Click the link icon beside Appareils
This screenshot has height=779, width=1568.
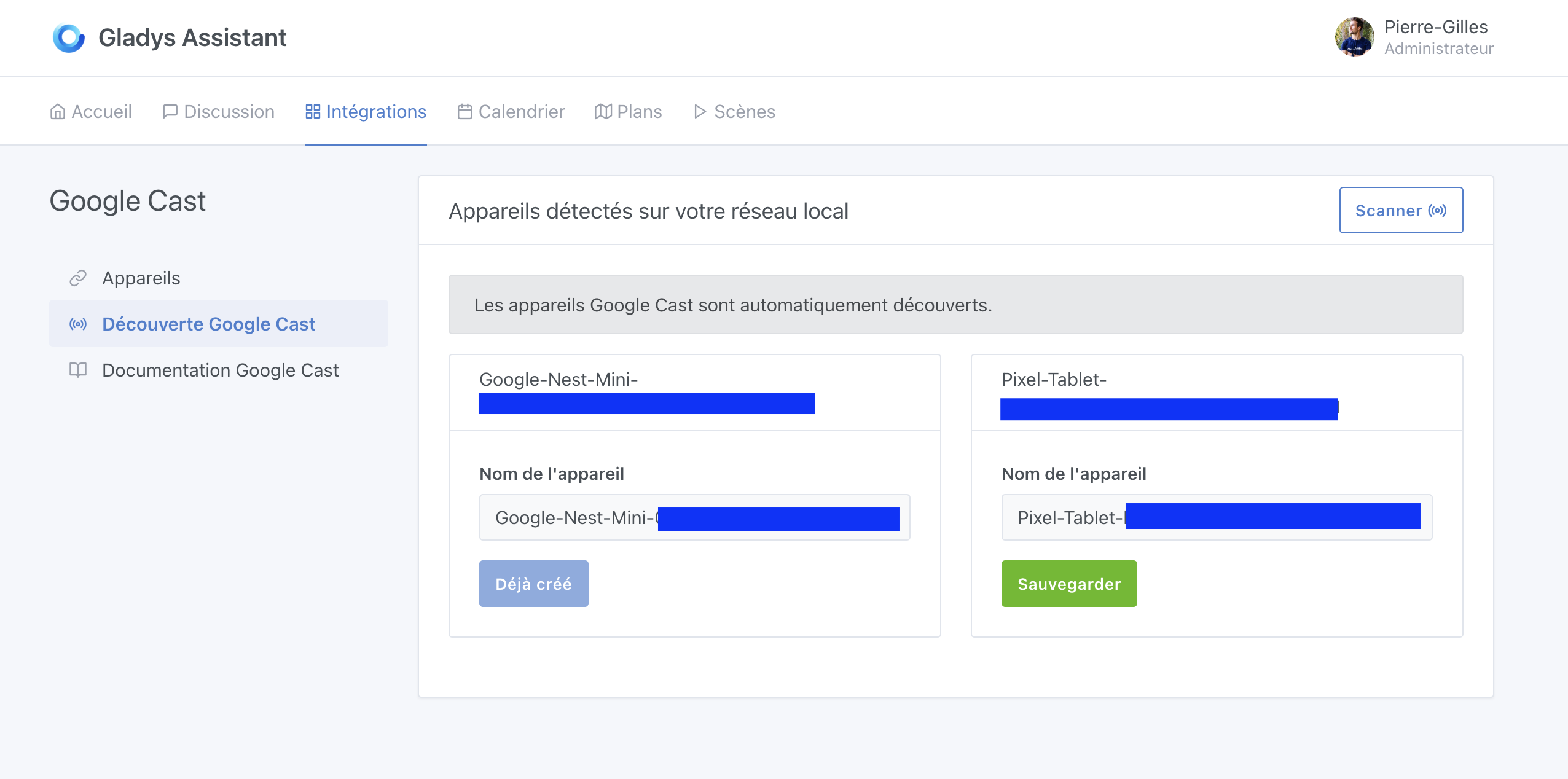pyautogui.click(x=78, y=278)
